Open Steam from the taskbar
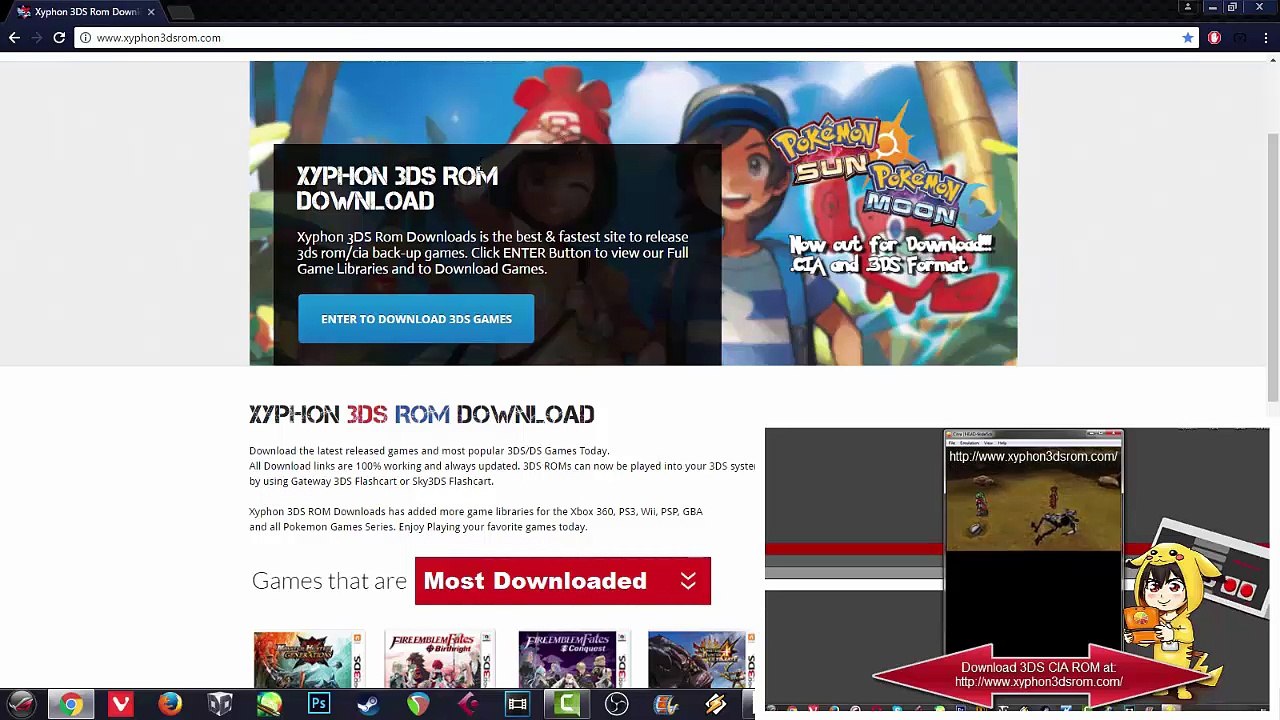The image size is (1280, 720). coord(368,705)
